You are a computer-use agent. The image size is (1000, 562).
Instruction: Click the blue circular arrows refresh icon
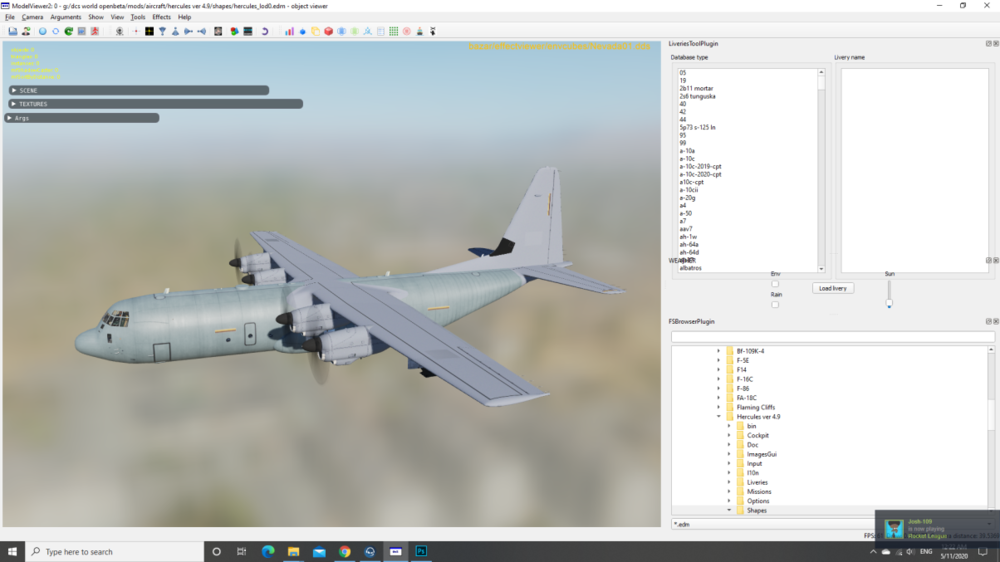click(x=55, y=31)
